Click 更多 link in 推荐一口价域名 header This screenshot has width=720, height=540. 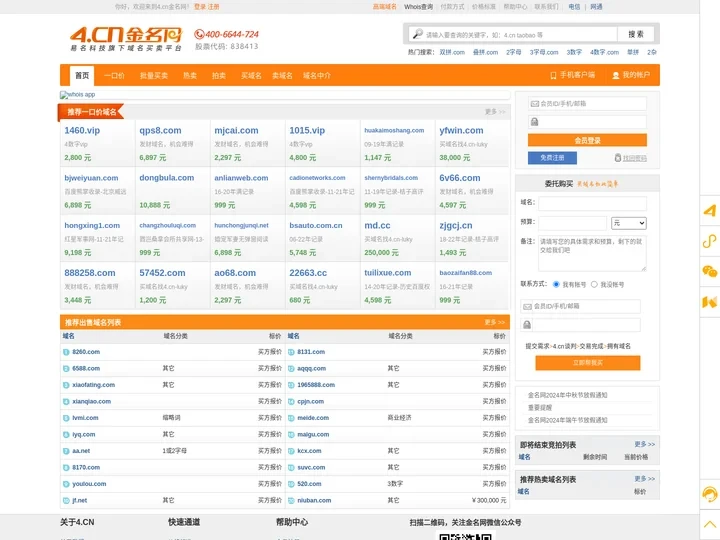[495, 112]
